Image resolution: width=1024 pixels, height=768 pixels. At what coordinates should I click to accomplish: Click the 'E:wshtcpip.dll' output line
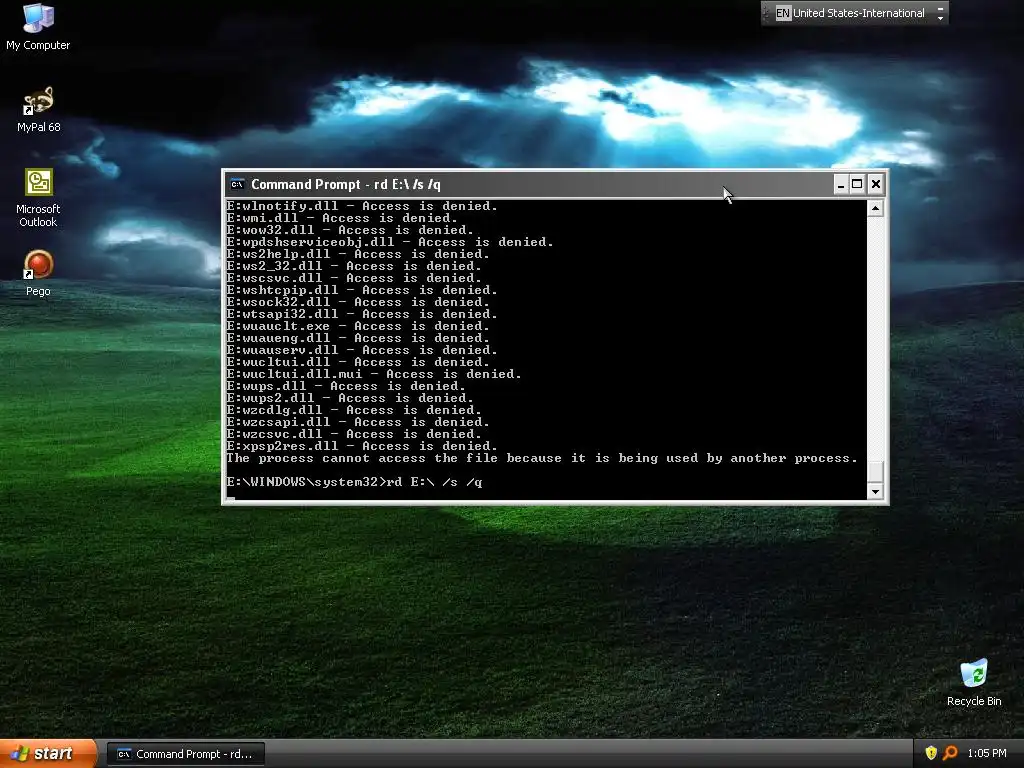[x=362, y=290]
